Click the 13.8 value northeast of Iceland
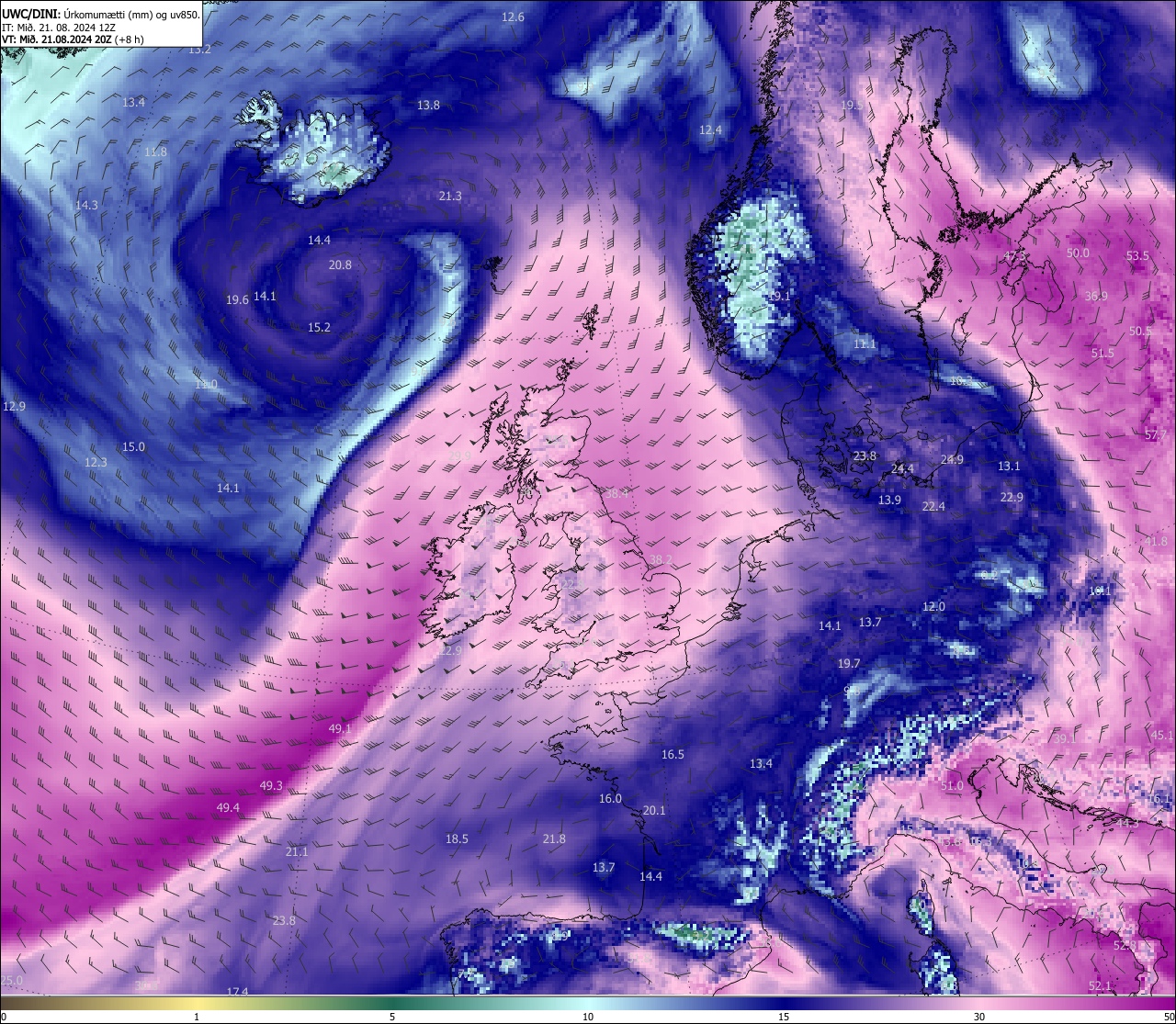 428,106
